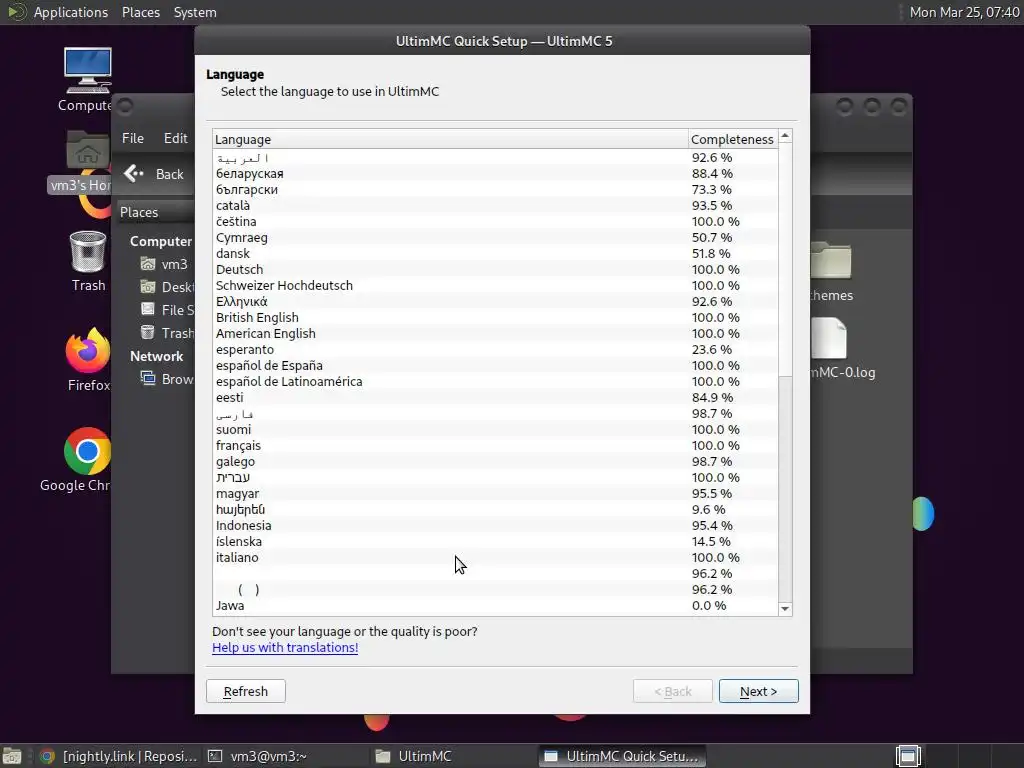The width and height of the screenshot is (1024, 768).
Task: Open the UltimMC-0.log file icon
Action: click(829, 338)
